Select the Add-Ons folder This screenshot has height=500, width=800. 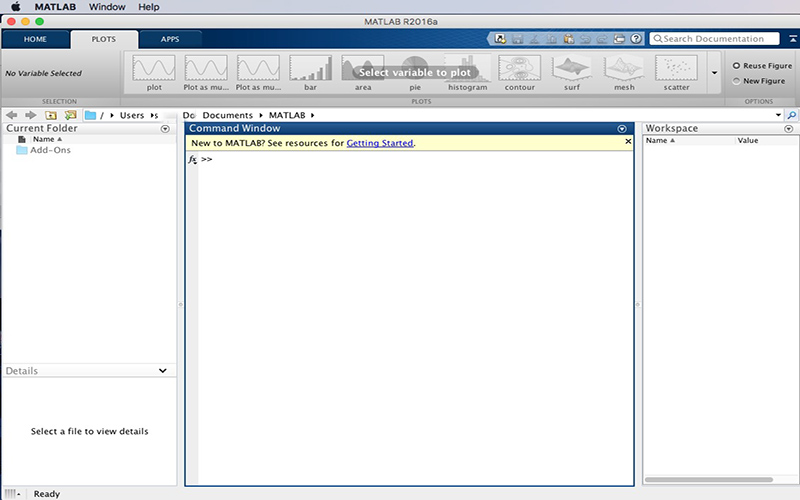(43, 150)
